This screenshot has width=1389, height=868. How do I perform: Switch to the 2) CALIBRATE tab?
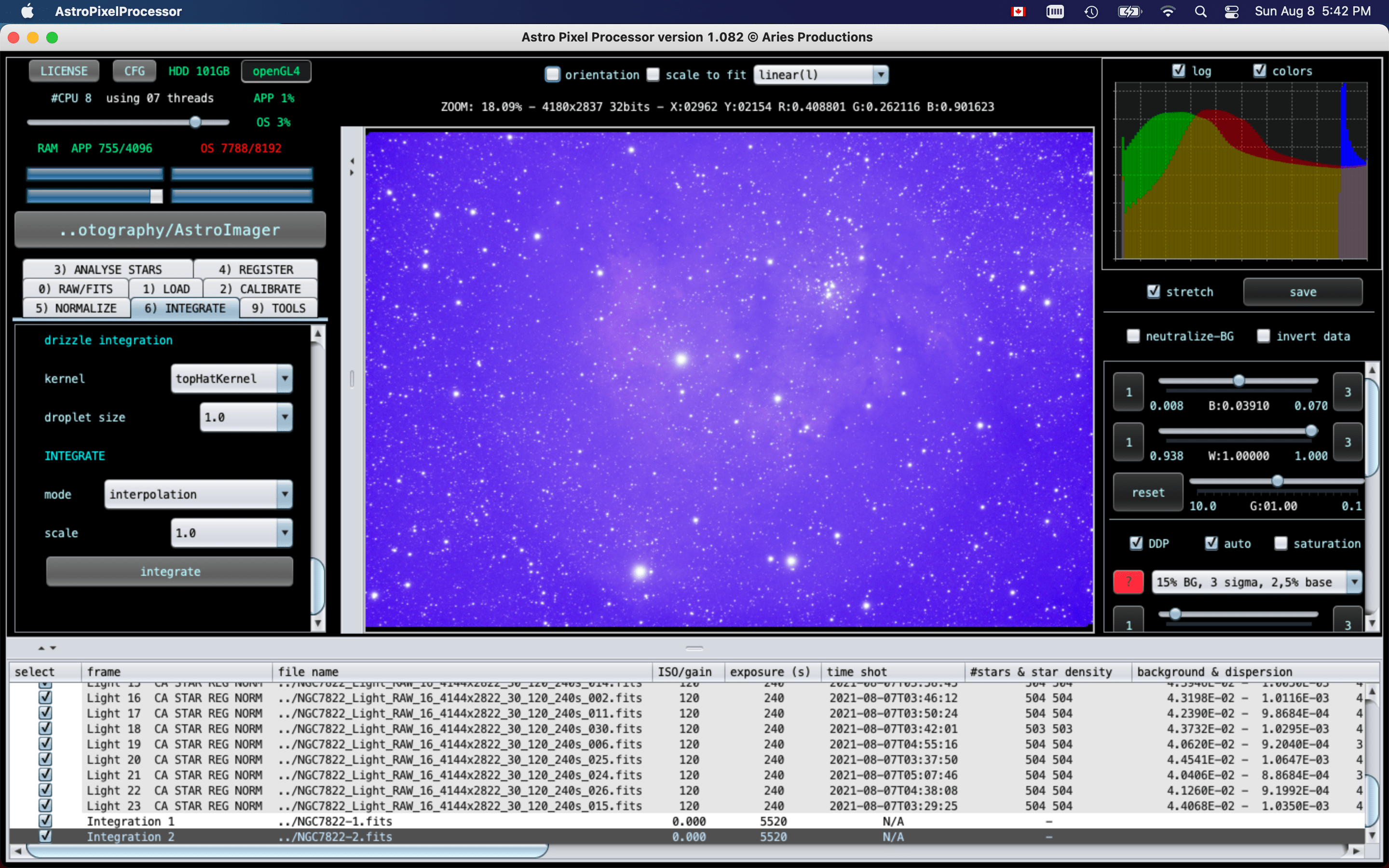click(x=260, y=289)
